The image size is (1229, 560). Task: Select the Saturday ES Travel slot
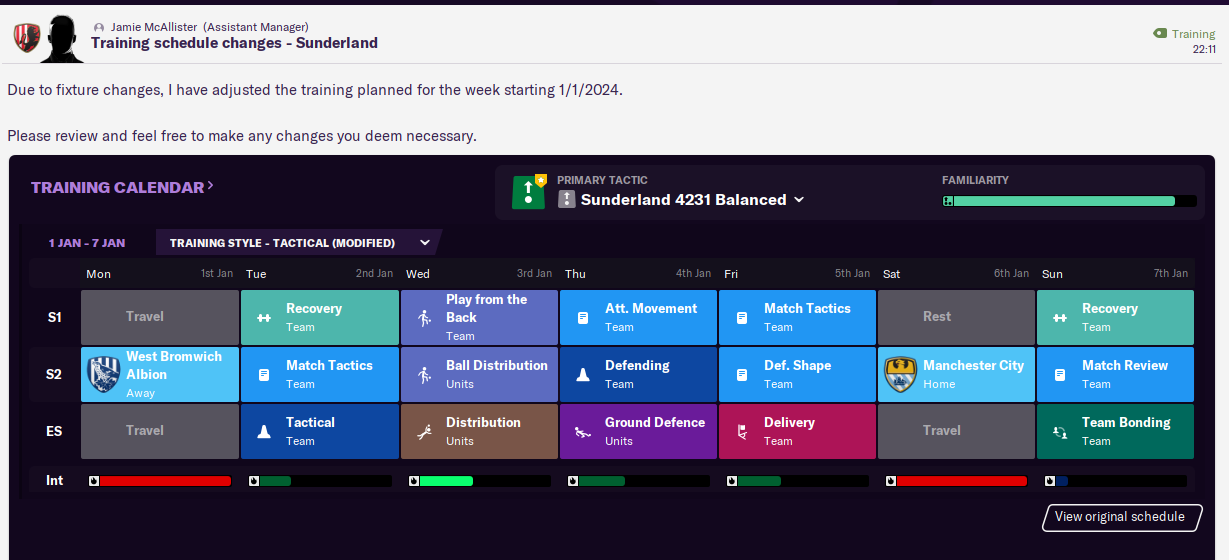point(956,431)
